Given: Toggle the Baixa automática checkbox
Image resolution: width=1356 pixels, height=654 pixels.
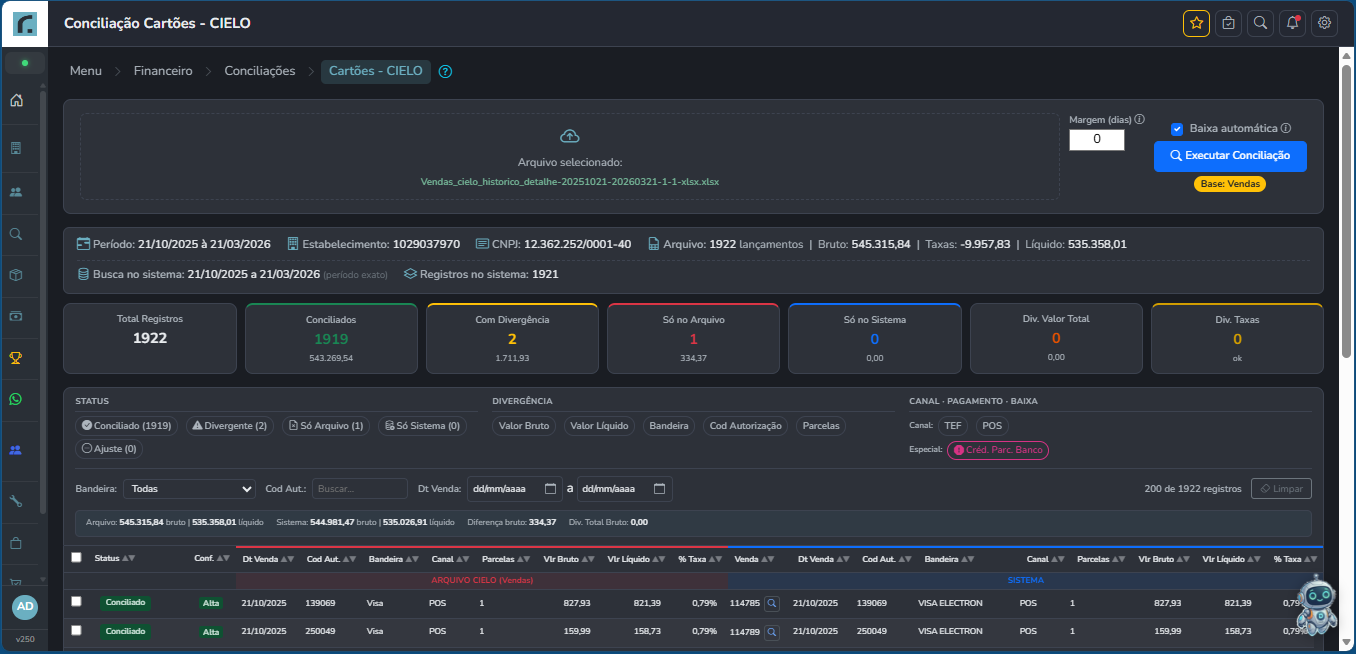Looking at the screenshot, I should tap(1177, 129).
